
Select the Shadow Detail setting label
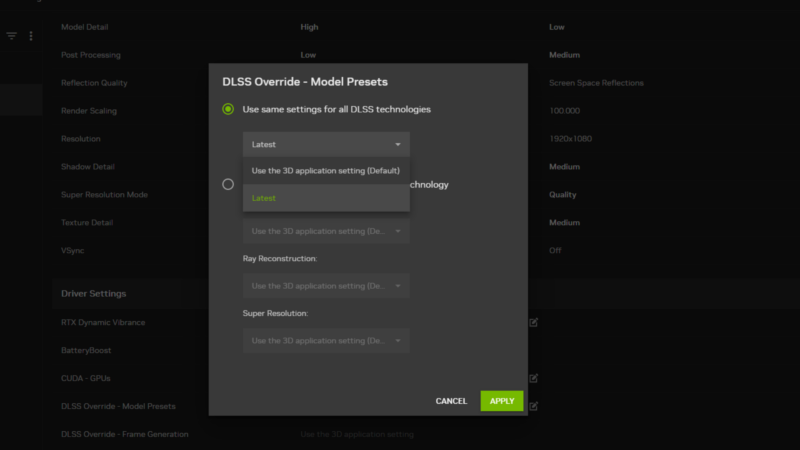tap(88, 167)
